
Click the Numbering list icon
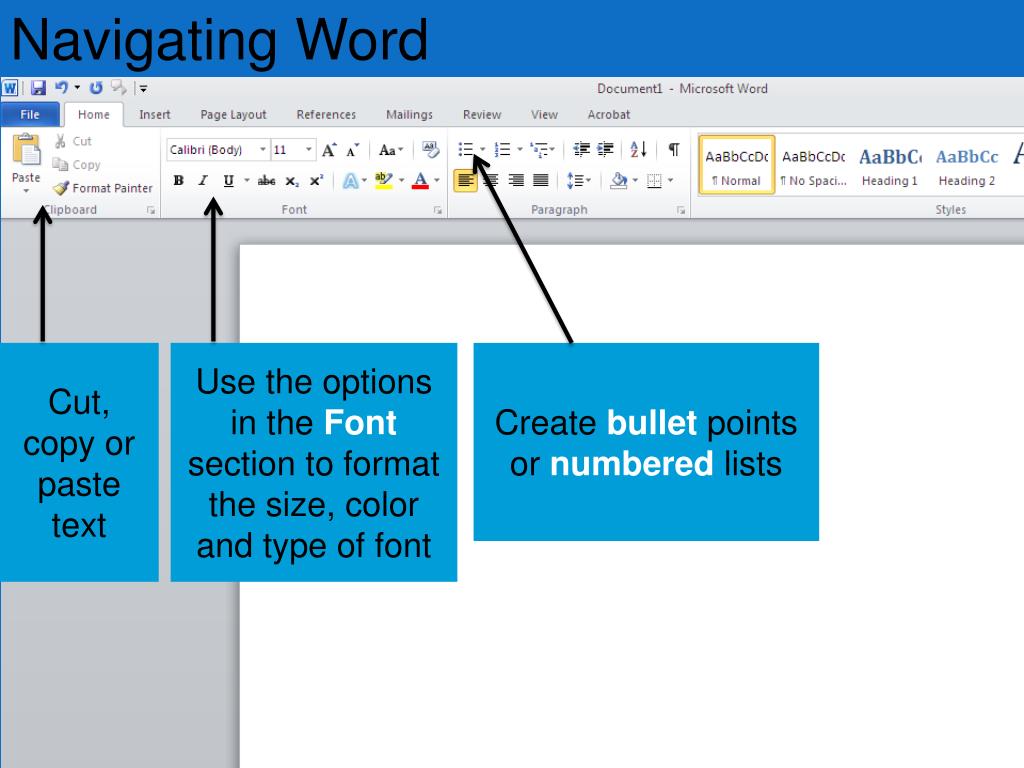pyautogui.click(x=502, y=150)
